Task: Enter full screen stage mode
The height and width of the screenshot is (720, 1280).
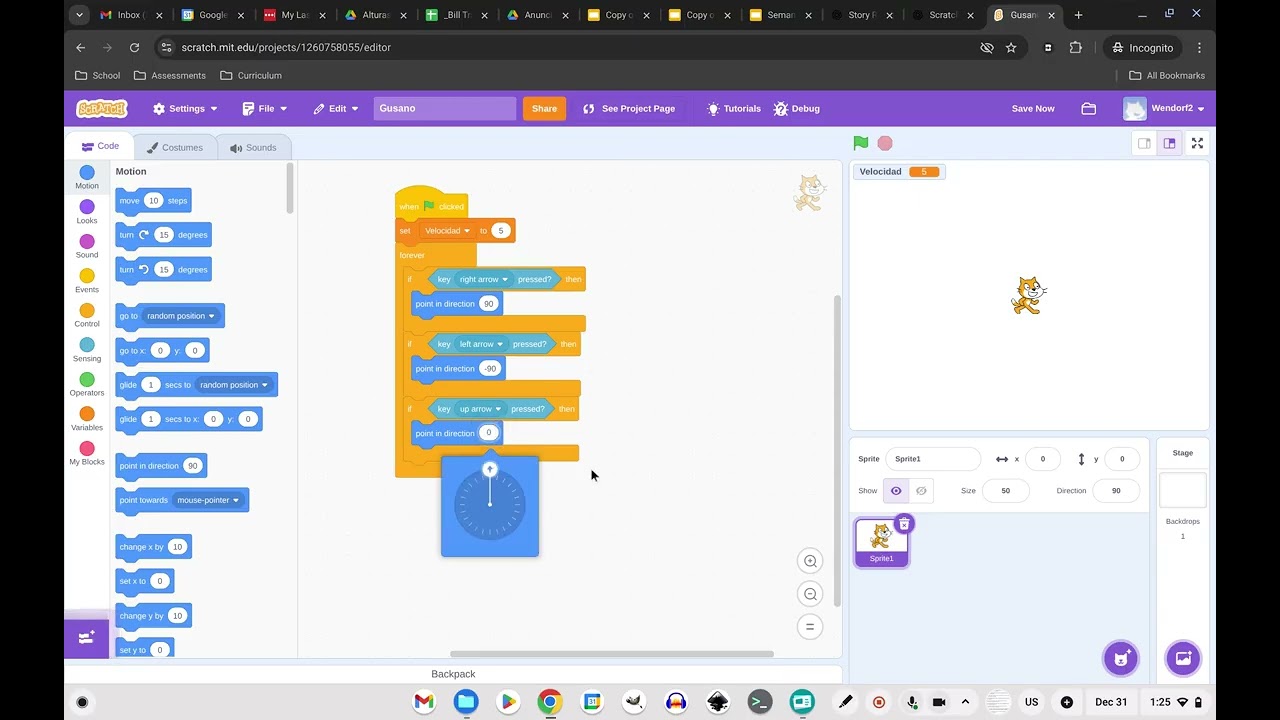Action: (x=1197, y=143)
